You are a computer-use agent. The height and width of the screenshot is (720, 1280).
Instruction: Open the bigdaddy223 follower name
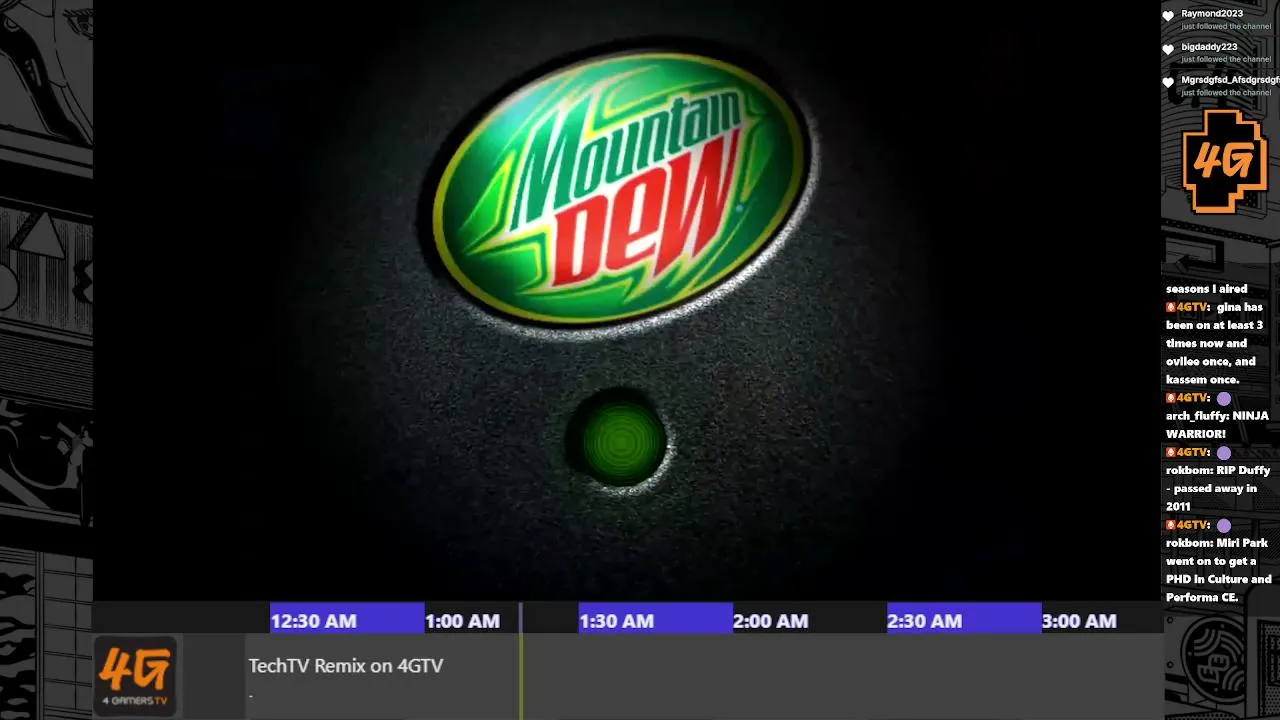point(1209,47)
